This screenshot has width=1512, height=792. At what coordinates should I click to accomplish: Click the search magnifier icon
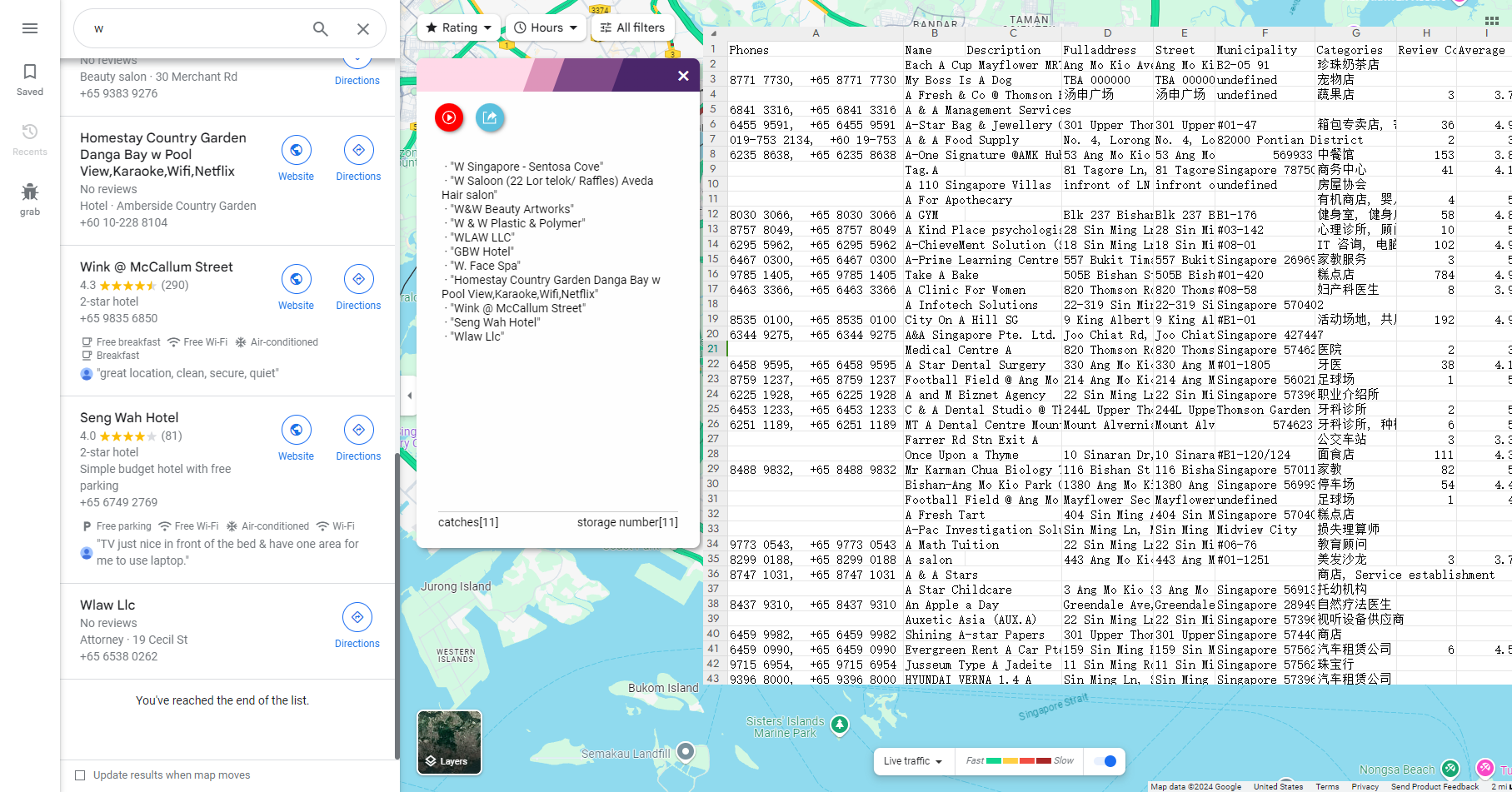321,28
